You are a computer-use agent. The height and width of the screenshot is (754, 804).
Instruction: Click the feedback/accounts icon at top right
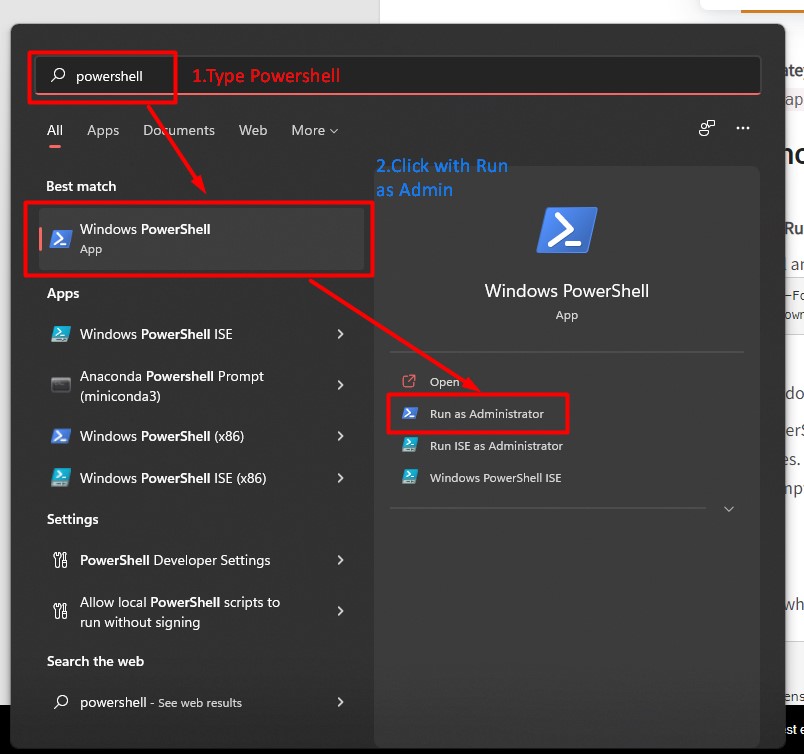707,128
